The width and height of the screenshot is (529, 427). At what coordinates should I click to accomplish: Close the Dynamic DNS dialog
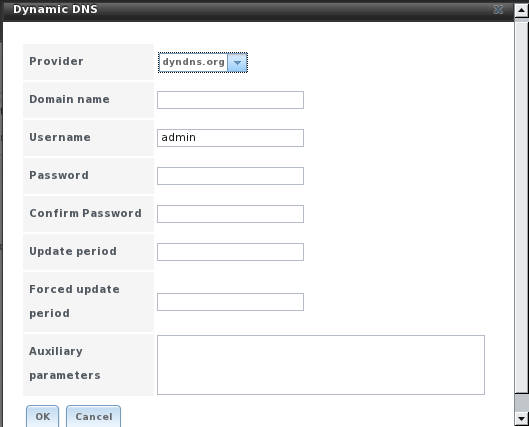[498, 9]
